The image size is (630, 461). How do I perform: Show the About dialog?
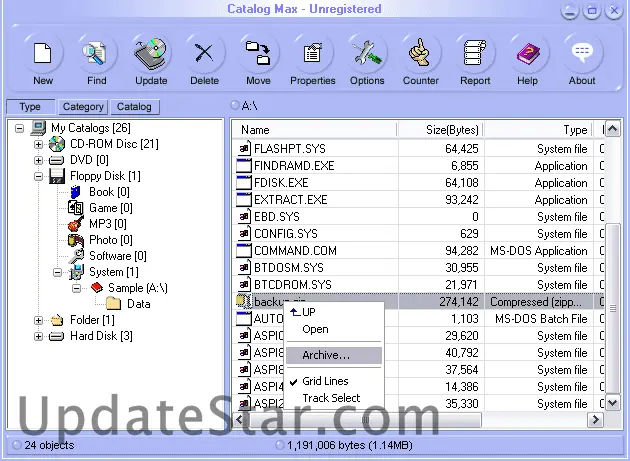pos(582,52)
